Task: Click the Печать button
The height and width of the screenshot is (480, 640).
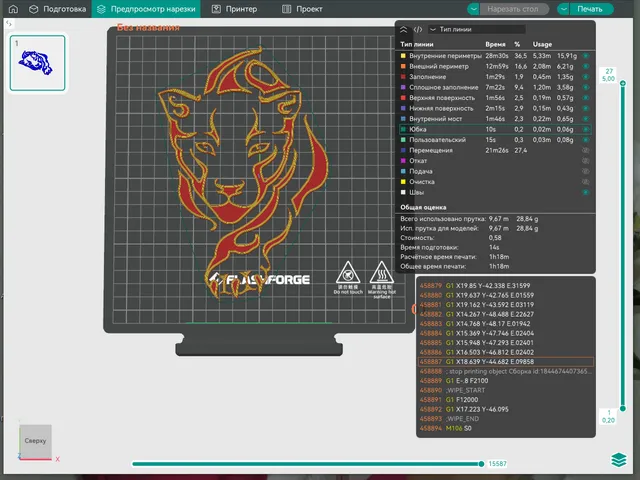Action: [590, 9]
